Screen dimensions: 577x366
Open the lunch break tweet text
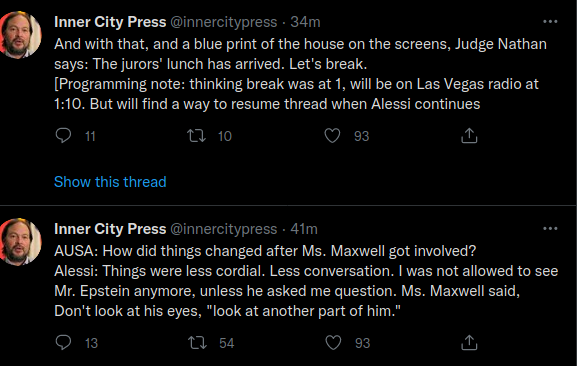click(300, 74)
